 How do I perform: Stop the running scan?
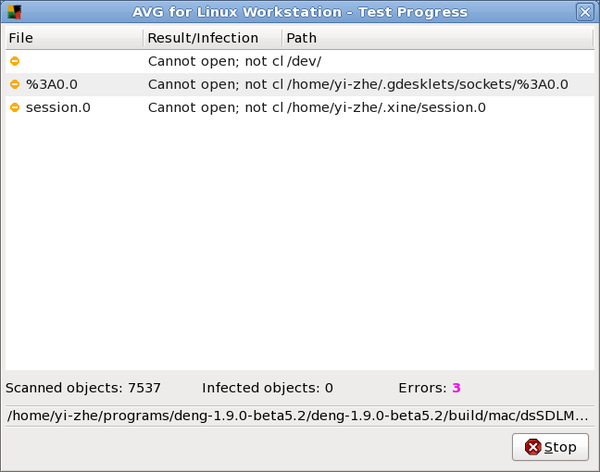550,447
